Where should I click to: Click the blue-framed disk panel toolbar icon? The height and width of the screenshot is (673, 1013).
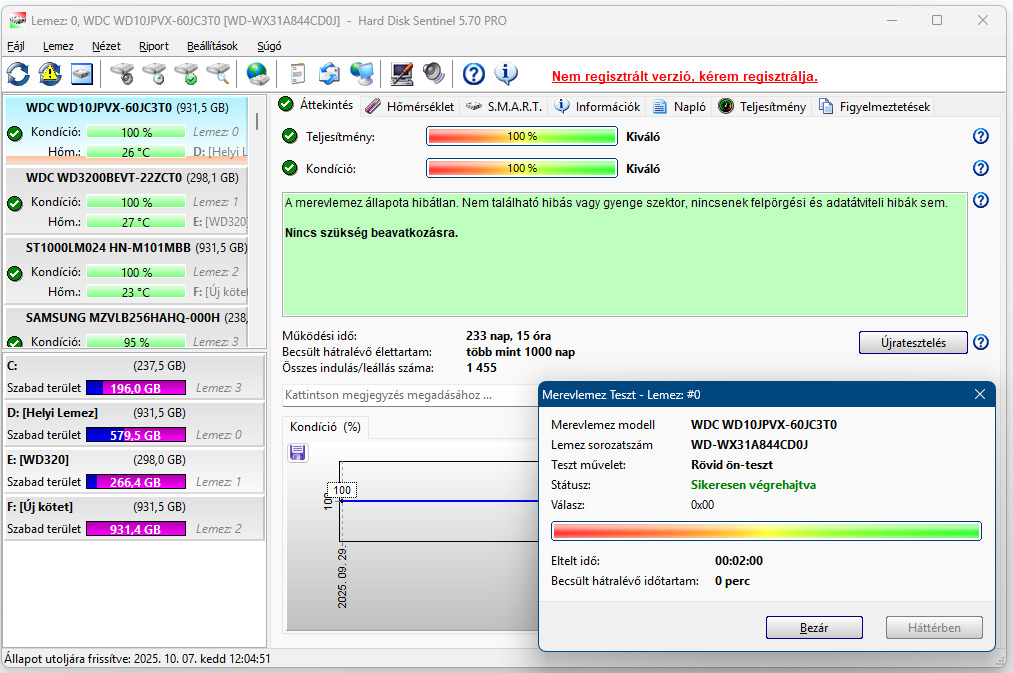[x=81, y=74]
